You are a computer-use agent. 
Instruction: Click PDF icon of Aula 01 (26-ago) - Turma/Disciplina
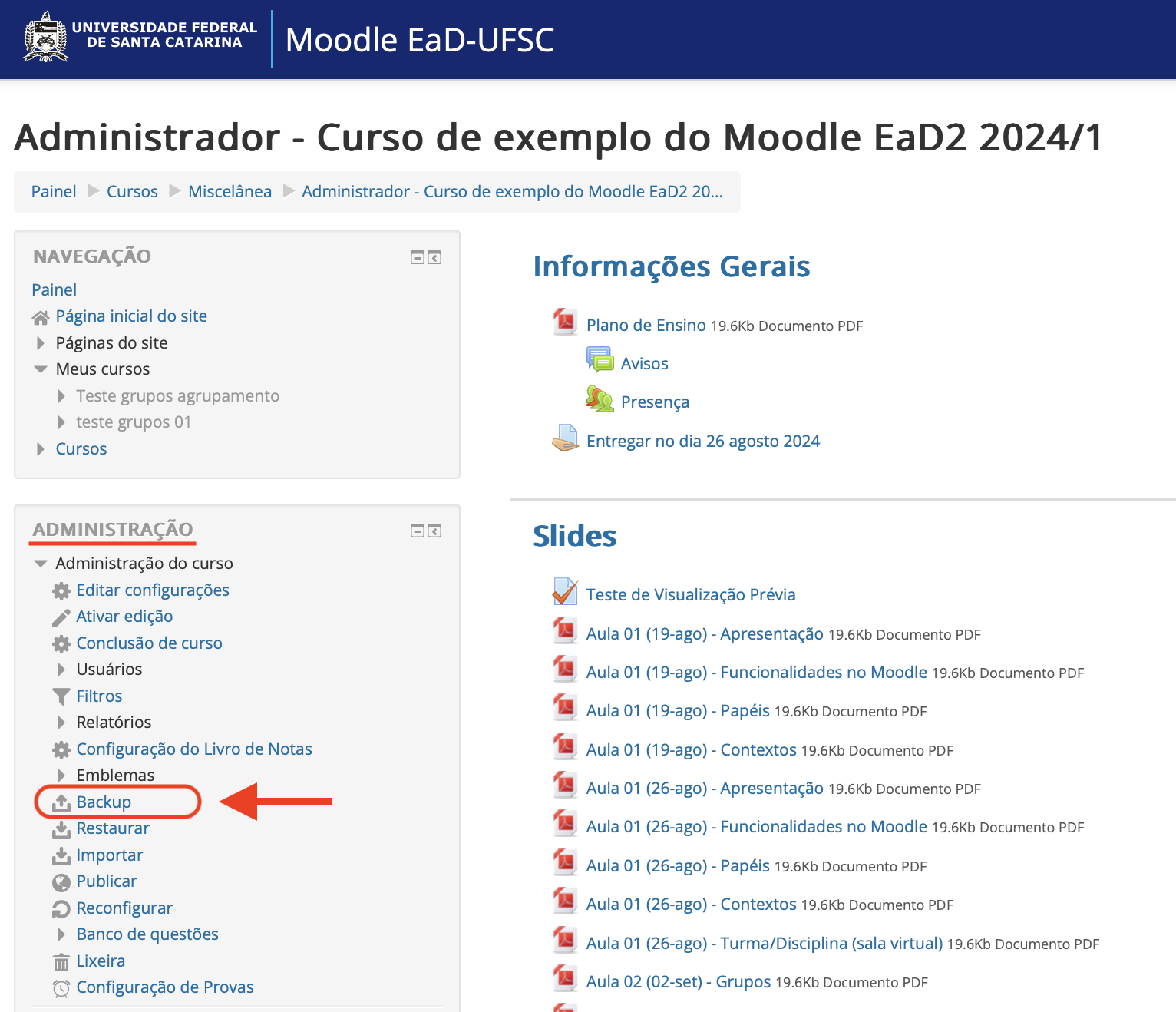(566, 940)
